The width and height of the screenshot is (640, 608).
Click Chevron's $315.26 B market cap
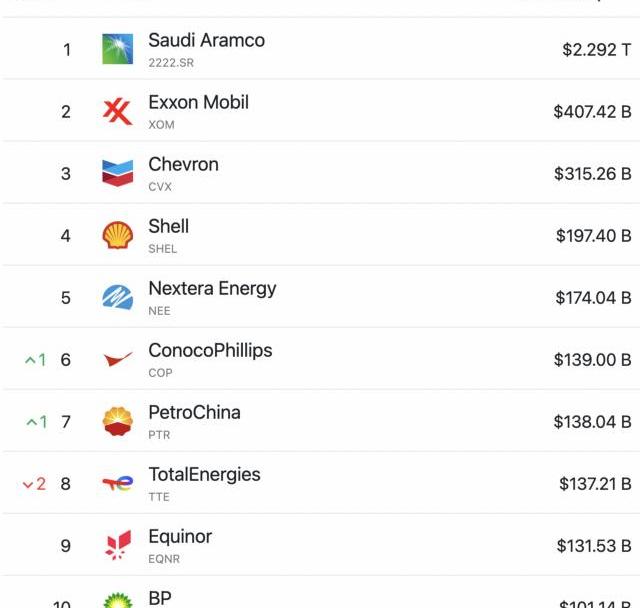592,174
